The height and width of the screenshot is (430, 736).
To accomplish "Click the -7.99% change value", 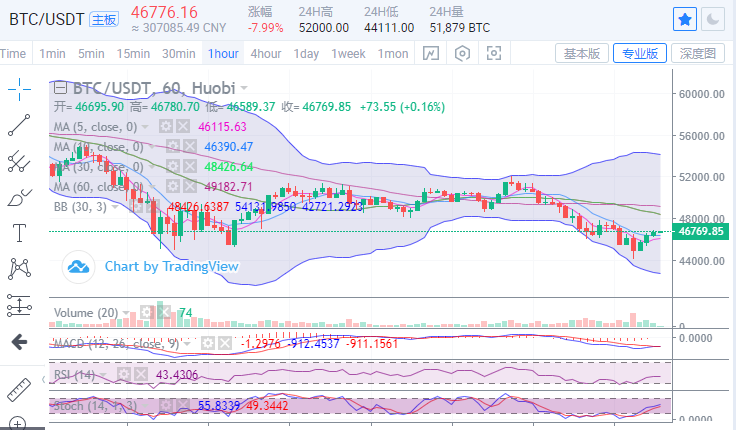I will [266, 28].
